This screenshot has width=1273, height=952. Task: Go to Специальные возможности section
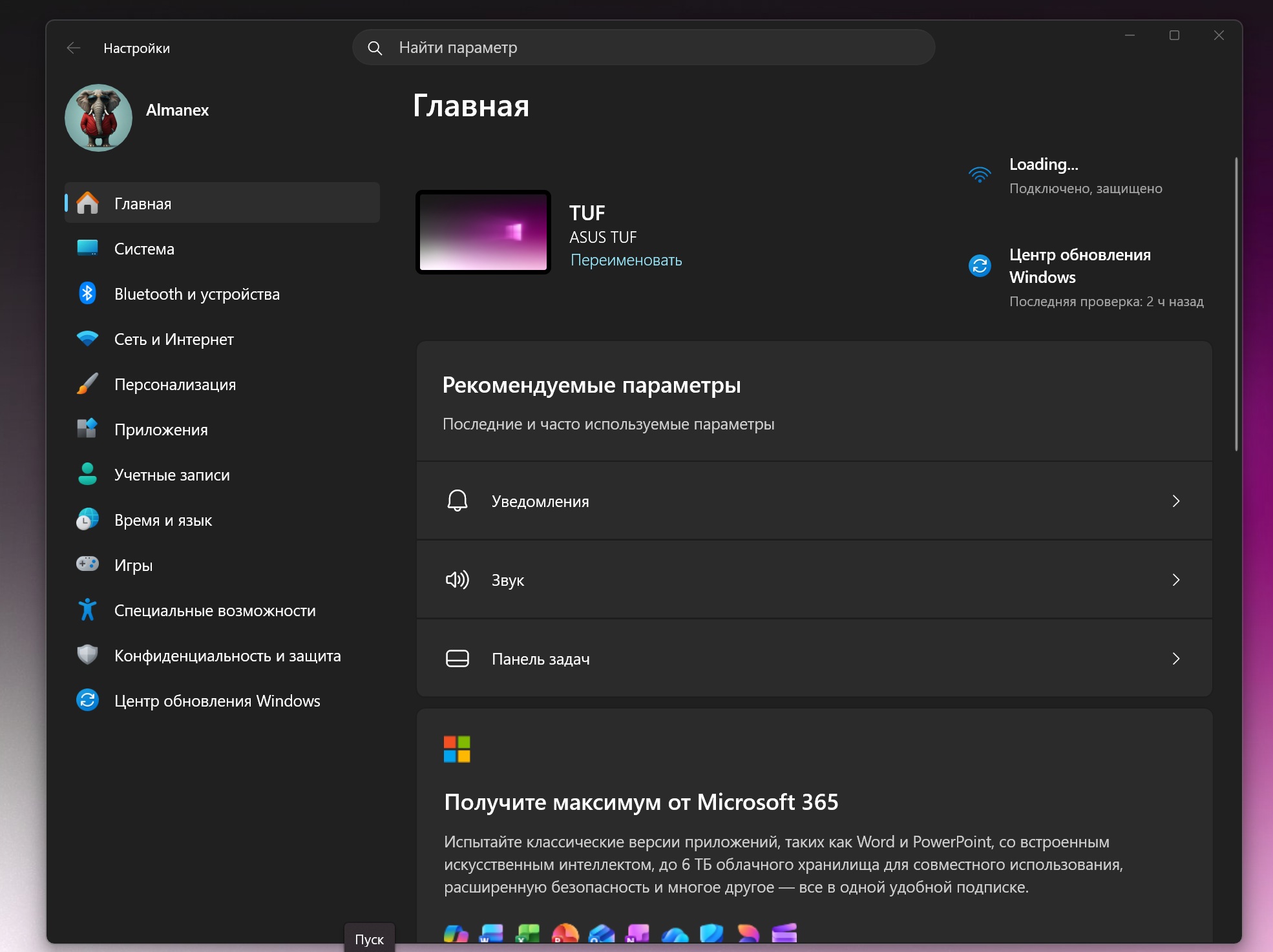[x=222, y=610]
